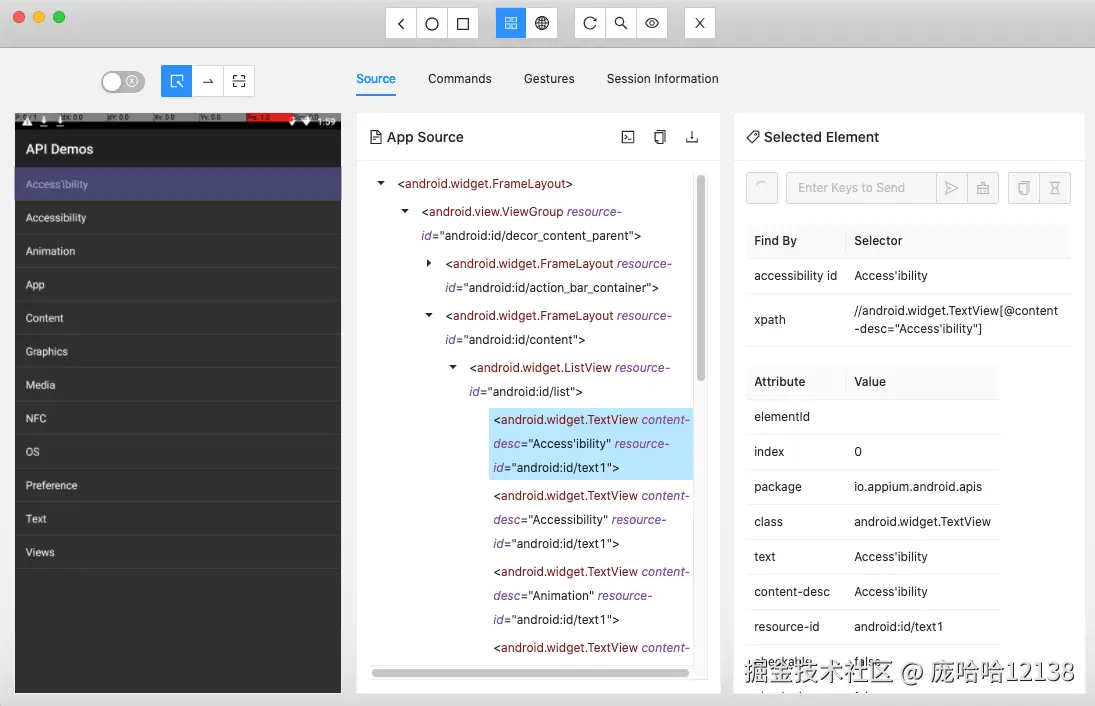Select Views item in API Demos list
The height and width of the screenshot is (706, 1095).
178,552
